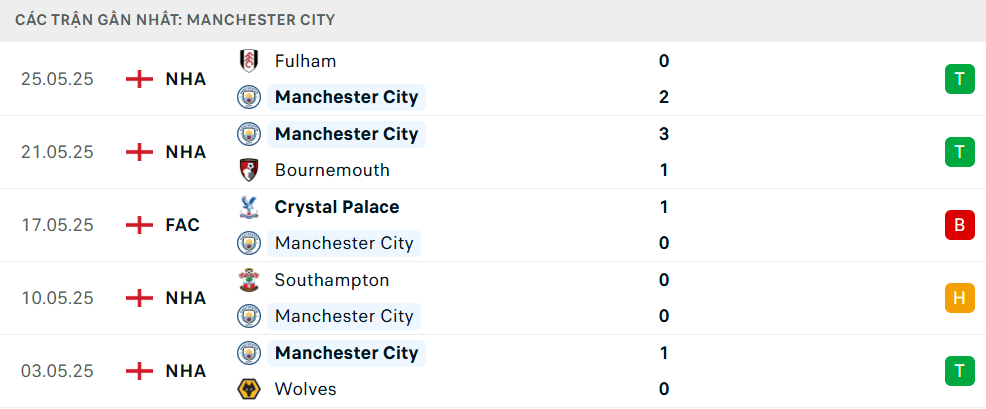Click the Fulham club crest

point(248,61)
